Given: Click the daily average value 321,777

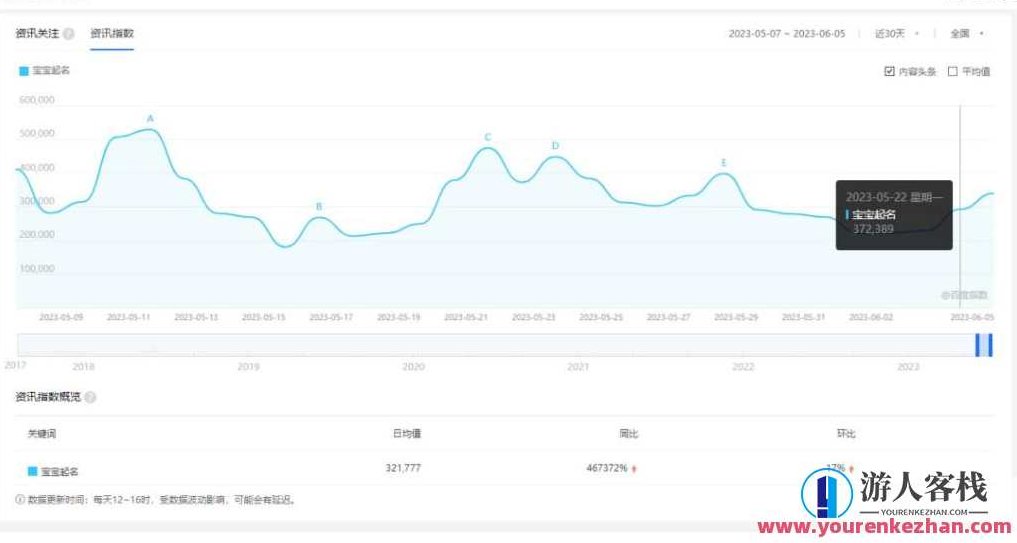Looking at the screenshot, I should 403,468.
